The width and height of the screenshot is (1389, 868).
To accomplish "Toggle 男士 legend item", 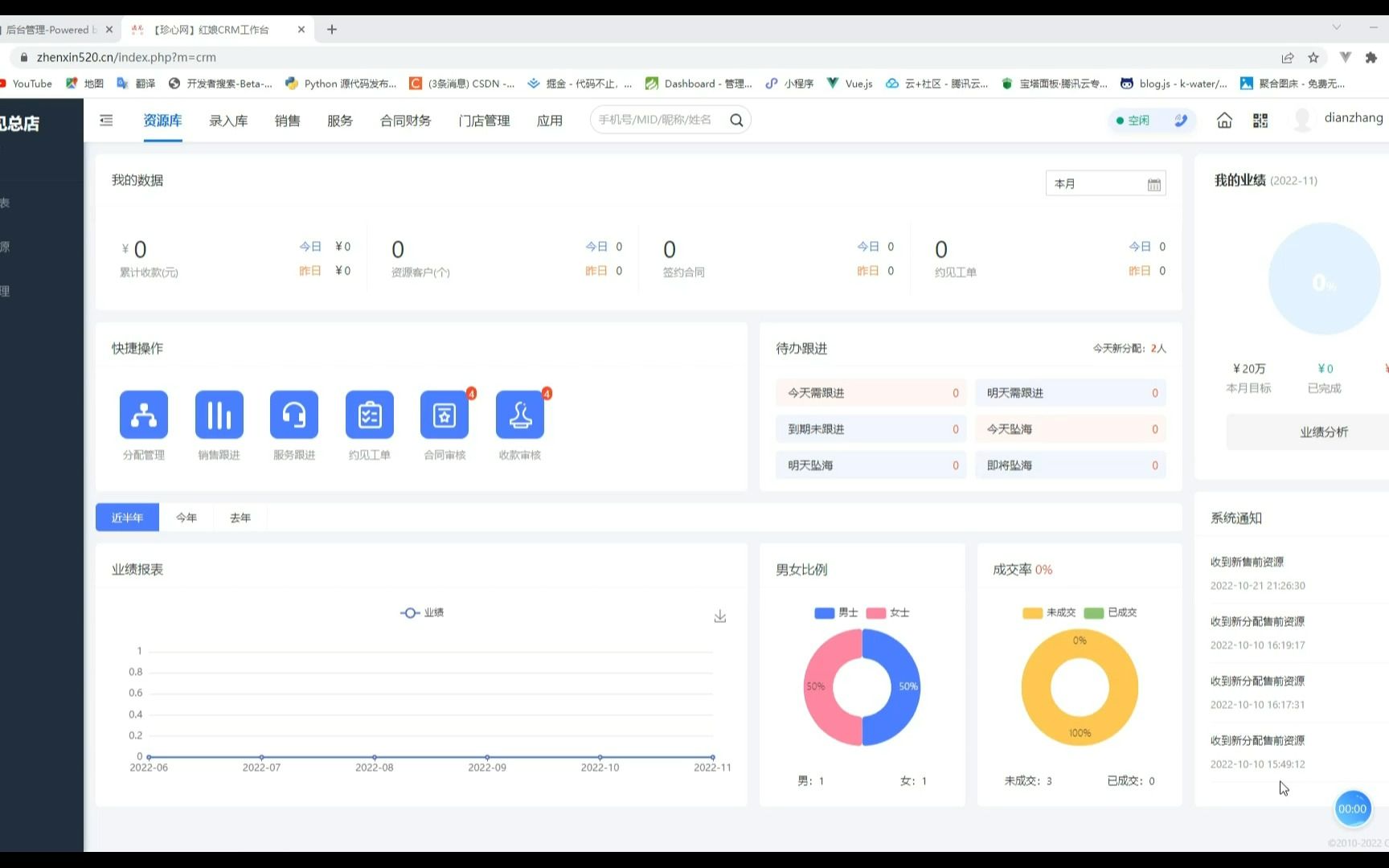I will tap(836, 612).
